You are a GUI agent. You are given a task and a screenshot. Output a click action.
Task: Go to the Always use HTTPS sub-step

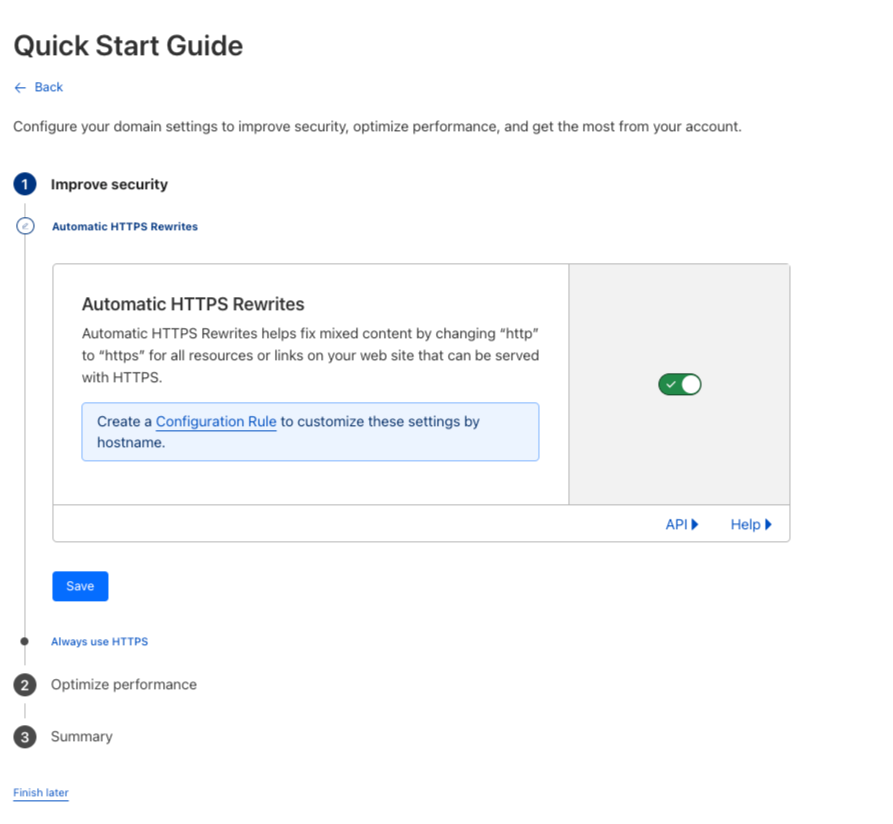pyautogui.click(x=100, y=642)
